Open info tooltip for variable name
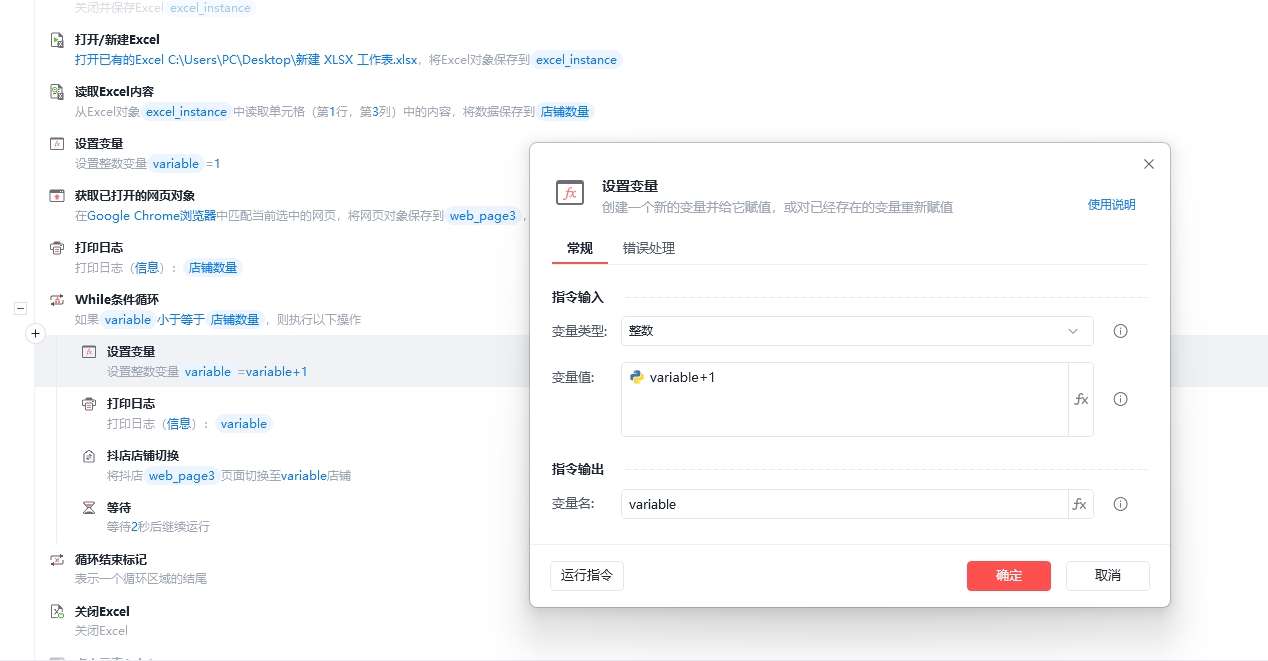 click(x=1121, y=504)
